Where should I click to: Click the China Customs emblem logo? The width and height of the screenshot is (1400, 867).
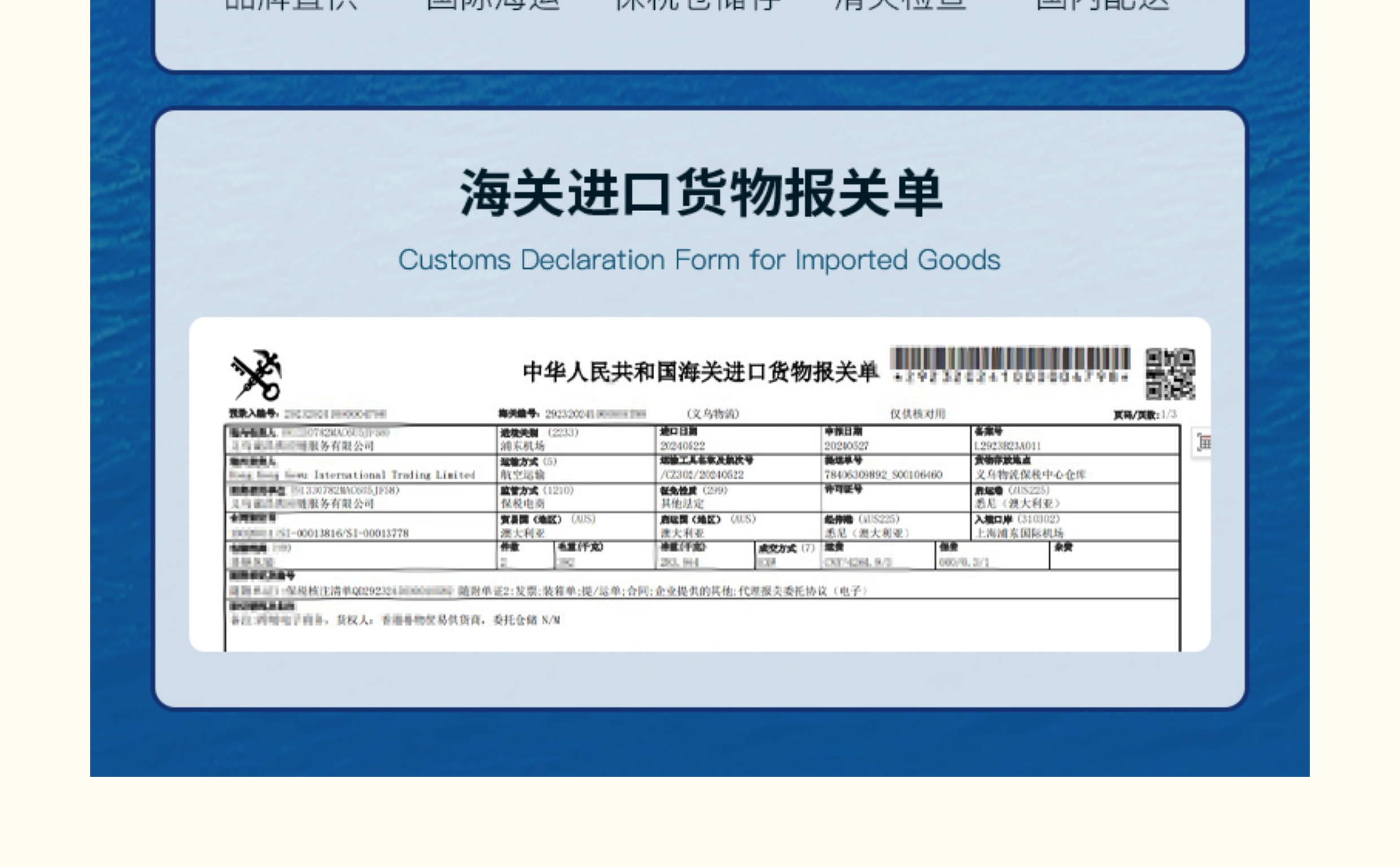256,375
